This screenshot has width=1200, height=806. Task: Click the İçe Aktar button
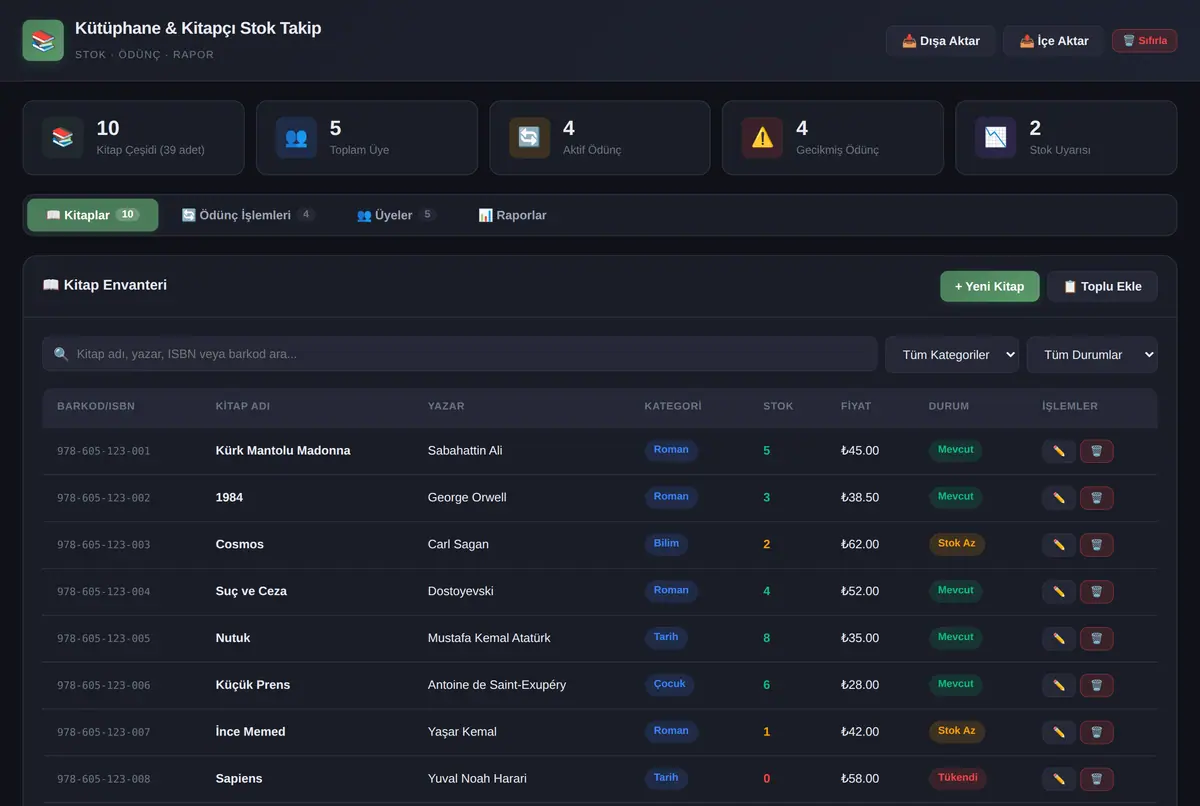click(1054, 41)
